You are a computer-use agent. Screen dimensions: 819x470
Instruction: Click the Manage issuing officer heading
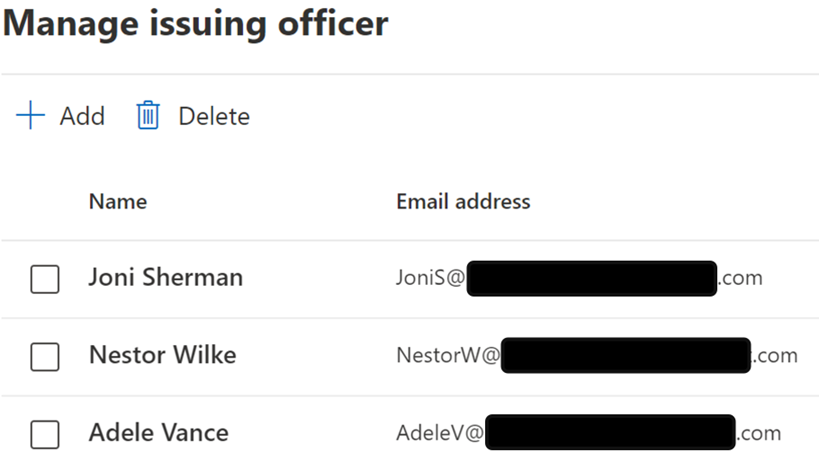195,24
